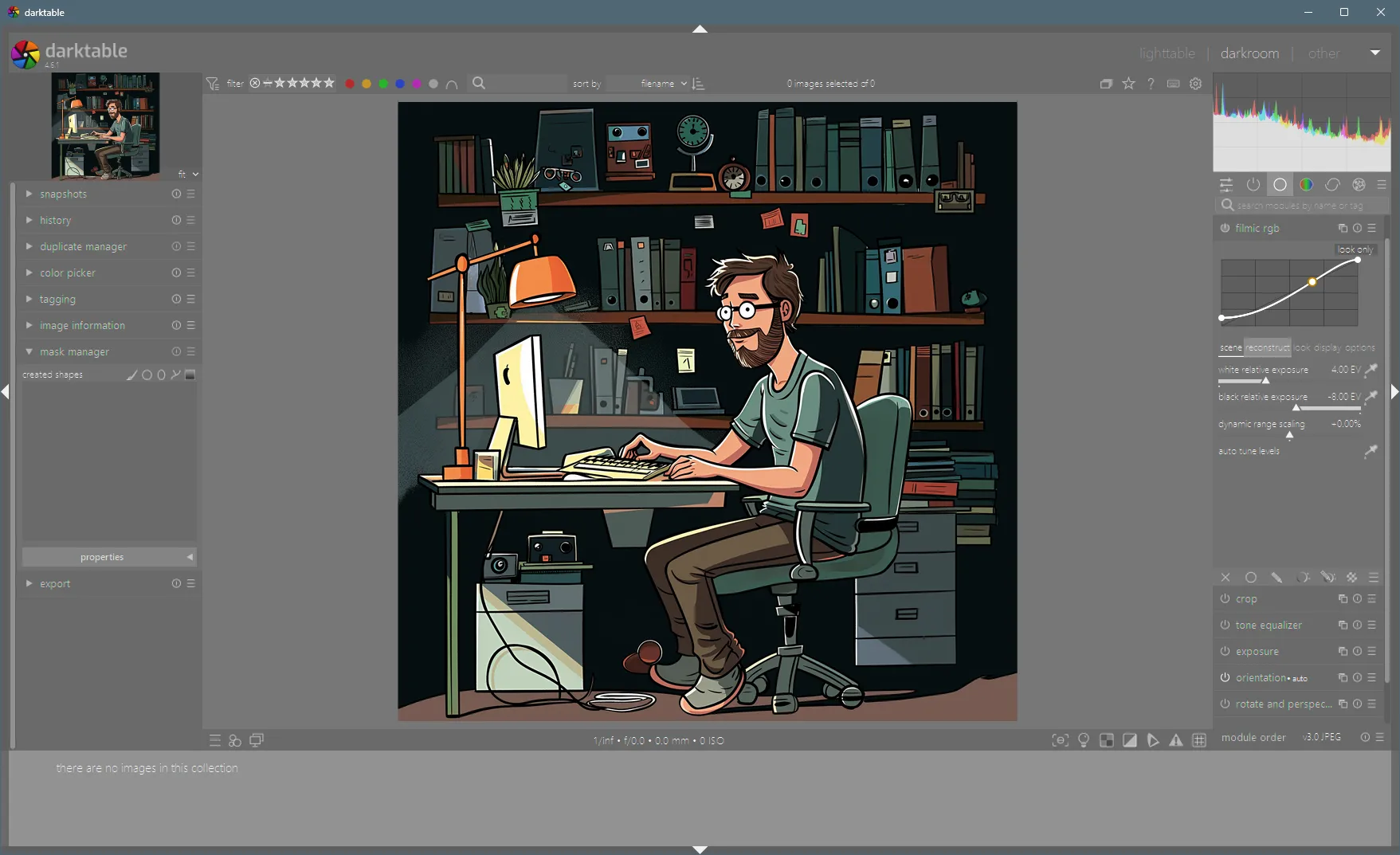
Task: Open filmic rgb options tab
Action: point(1360,348)
